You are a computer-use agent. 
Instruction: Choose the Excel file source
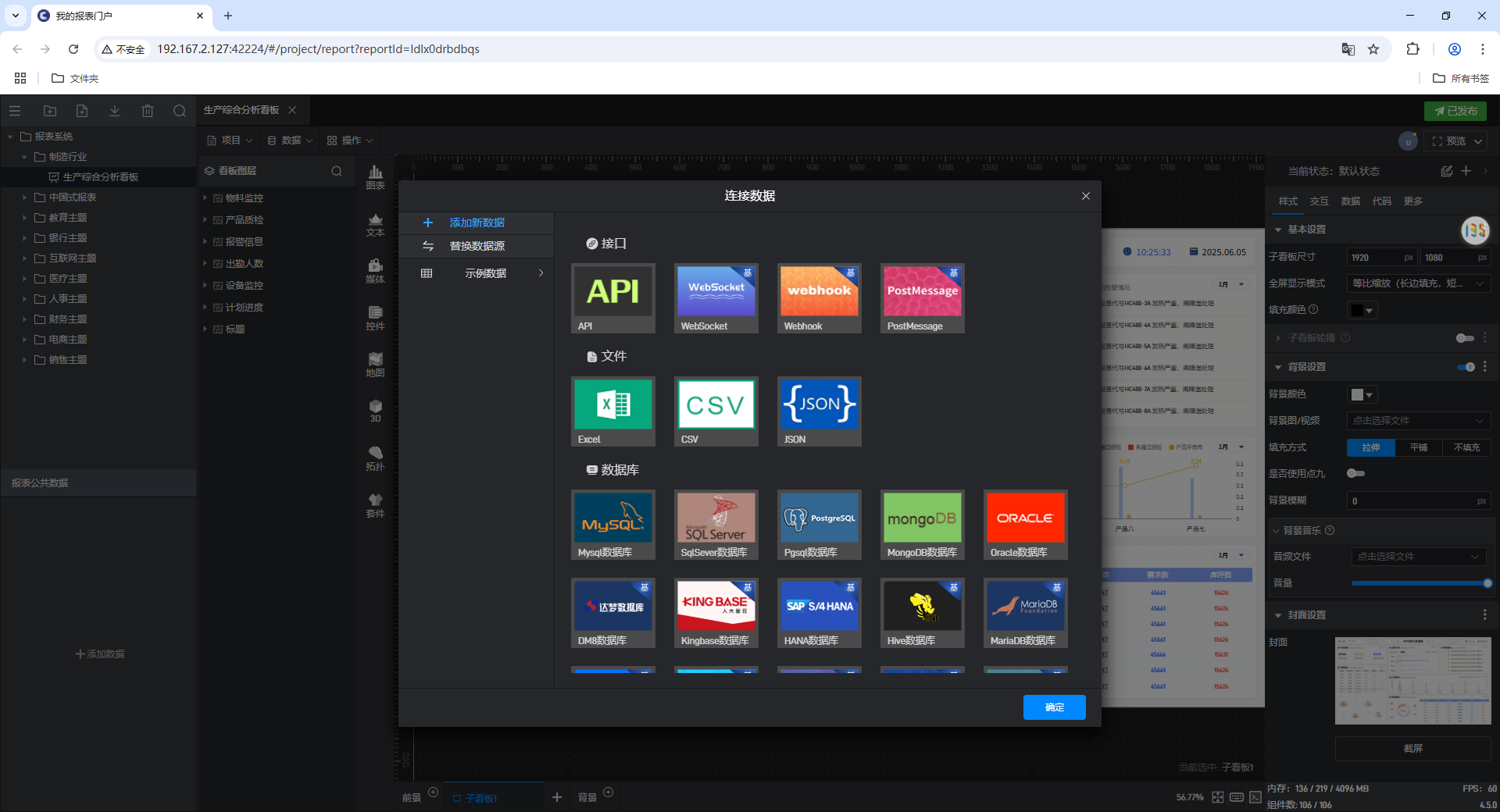point(613,411)
